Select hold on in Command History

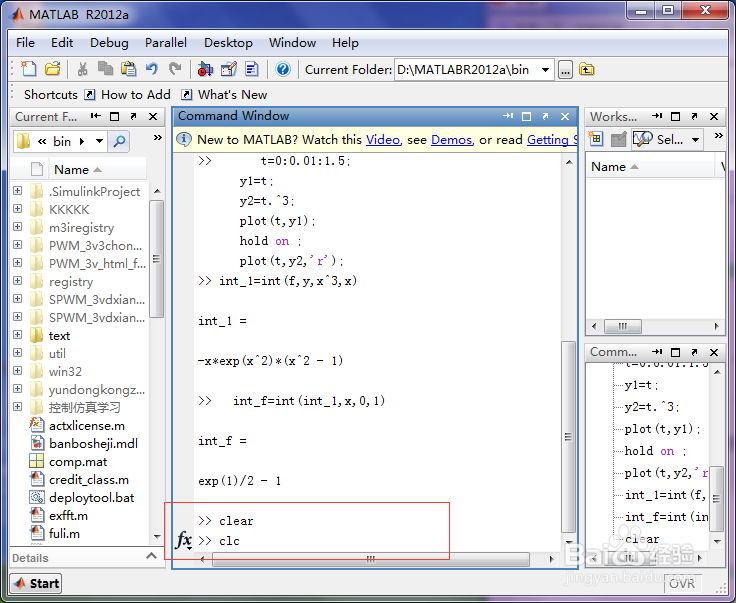coord(655,451)
